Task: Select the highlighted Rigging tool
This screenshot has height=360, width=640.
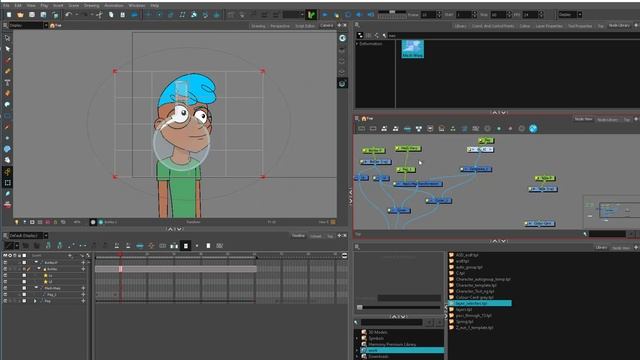Action: (7, 171)
